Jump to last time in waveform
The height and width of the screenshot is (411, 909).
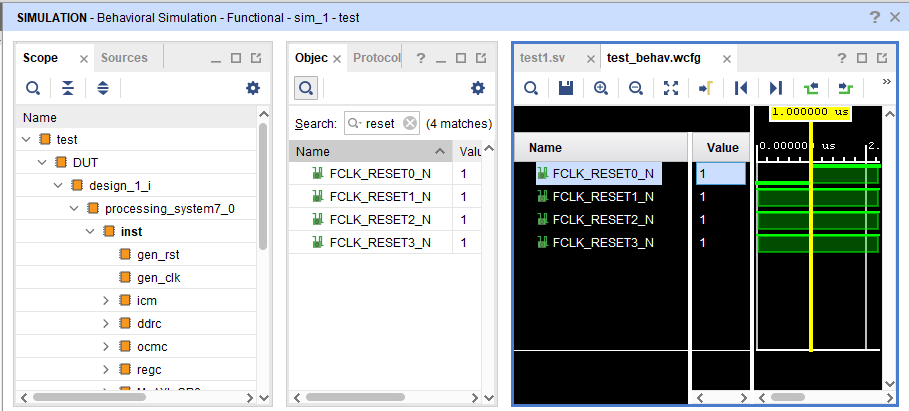tap(776, 88)
